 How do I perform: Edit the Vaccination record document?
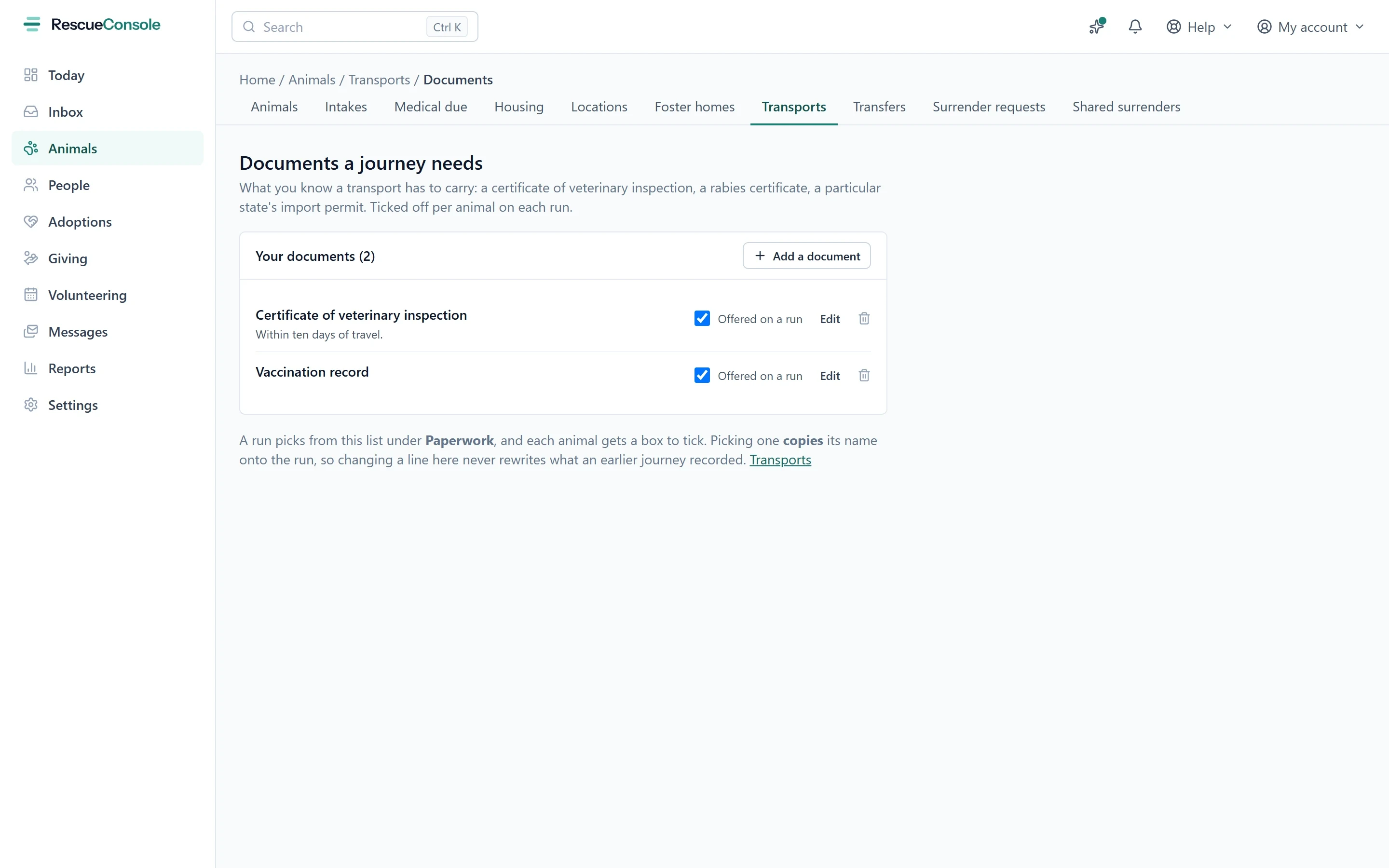click(830, 376)
